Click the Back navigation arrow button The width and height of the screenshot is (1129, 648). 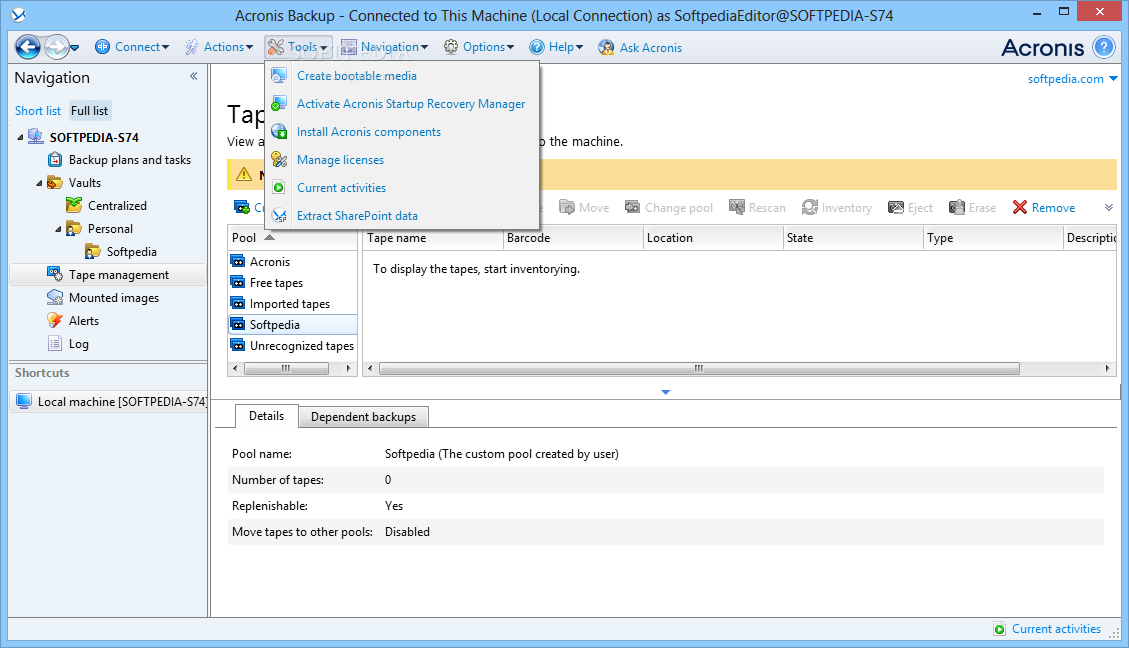pyautogui.click(x=28, y=48)
